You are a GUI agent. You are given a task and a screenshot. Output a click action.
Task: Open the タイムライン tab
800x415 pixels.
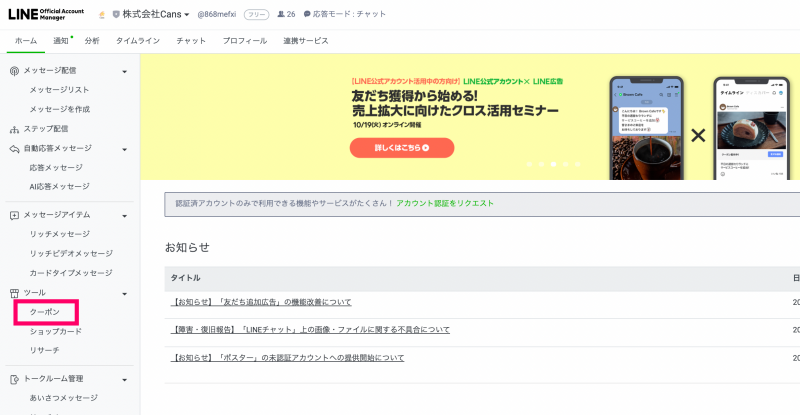pos(137,41)
